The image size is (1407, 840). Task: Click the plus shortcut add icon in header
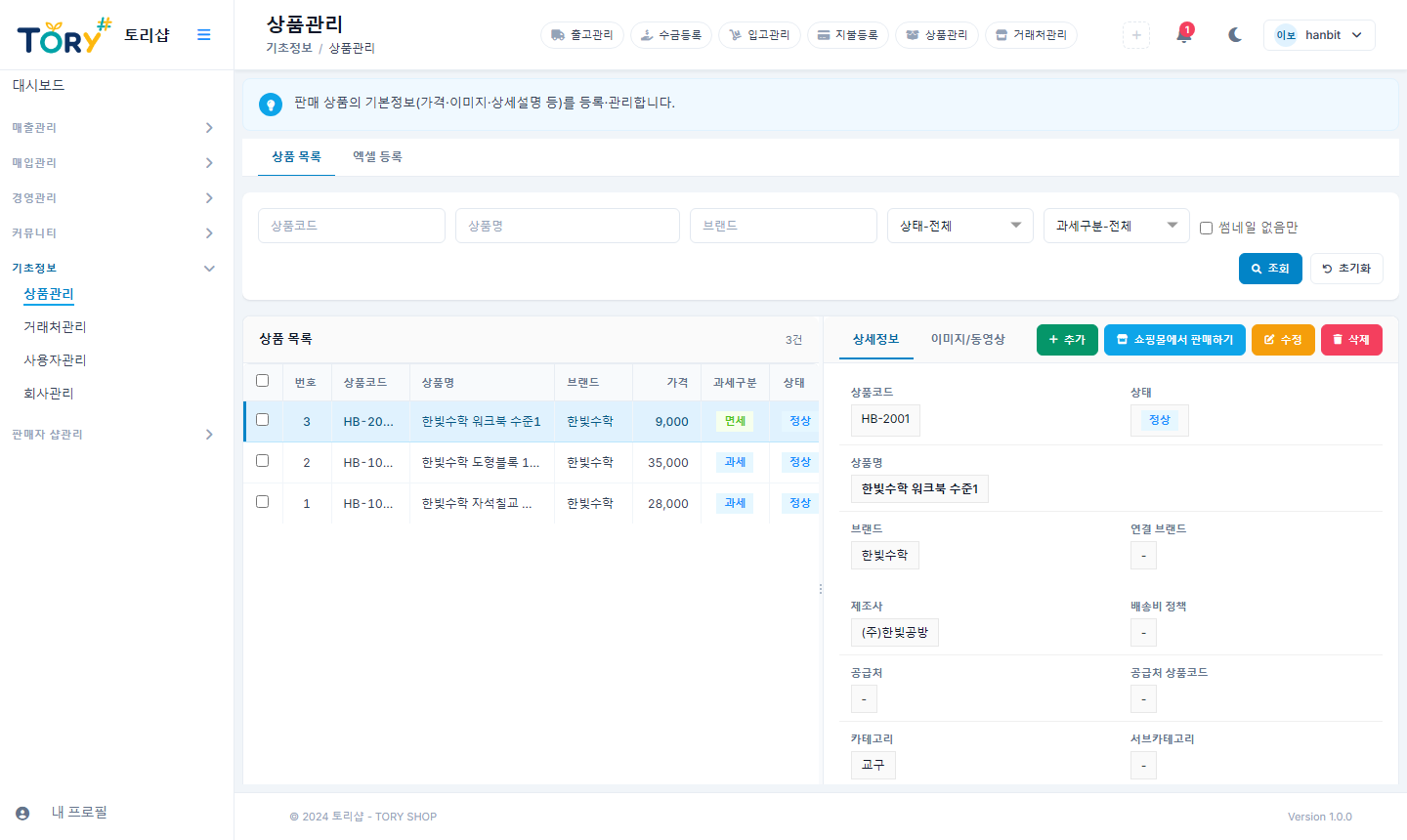pos(1136,34)
